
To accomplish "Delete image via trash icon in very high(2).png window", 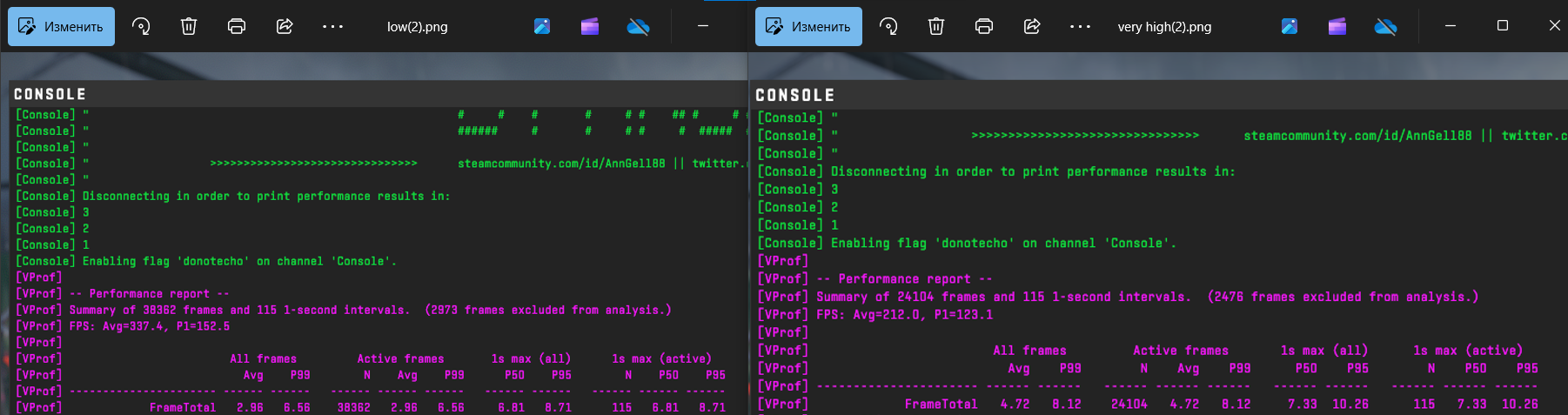I will (x=936, y=26).
